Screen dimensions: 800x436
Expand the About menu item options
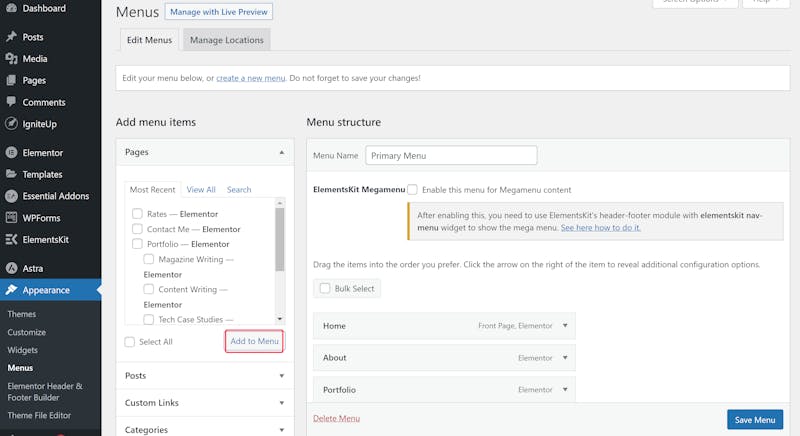tap(565, 357)
